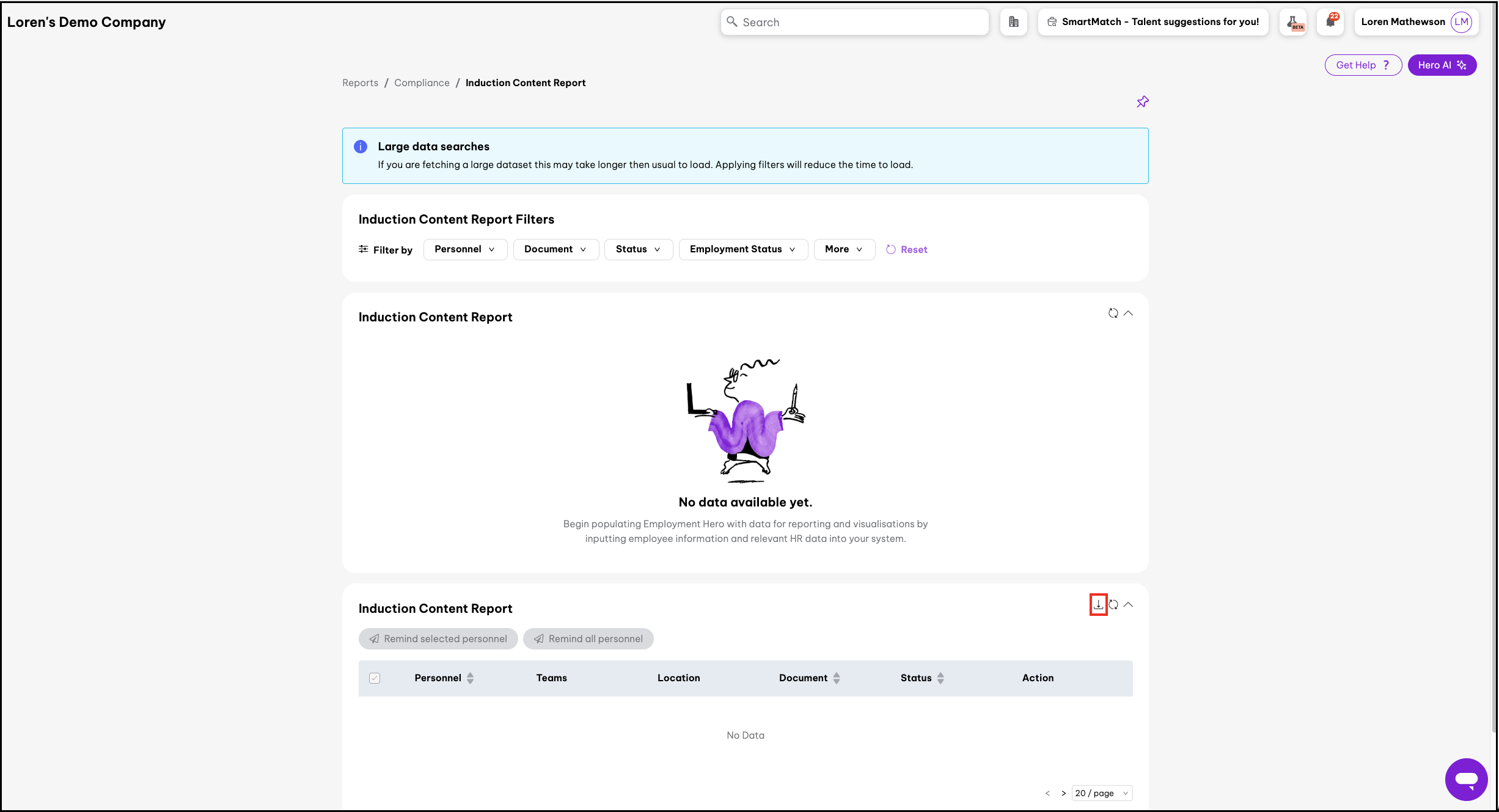Image resolution: width=1499 pixels, height=812 pixels.
Task: Open the Personnel filter dropdown
Action: 464,249
